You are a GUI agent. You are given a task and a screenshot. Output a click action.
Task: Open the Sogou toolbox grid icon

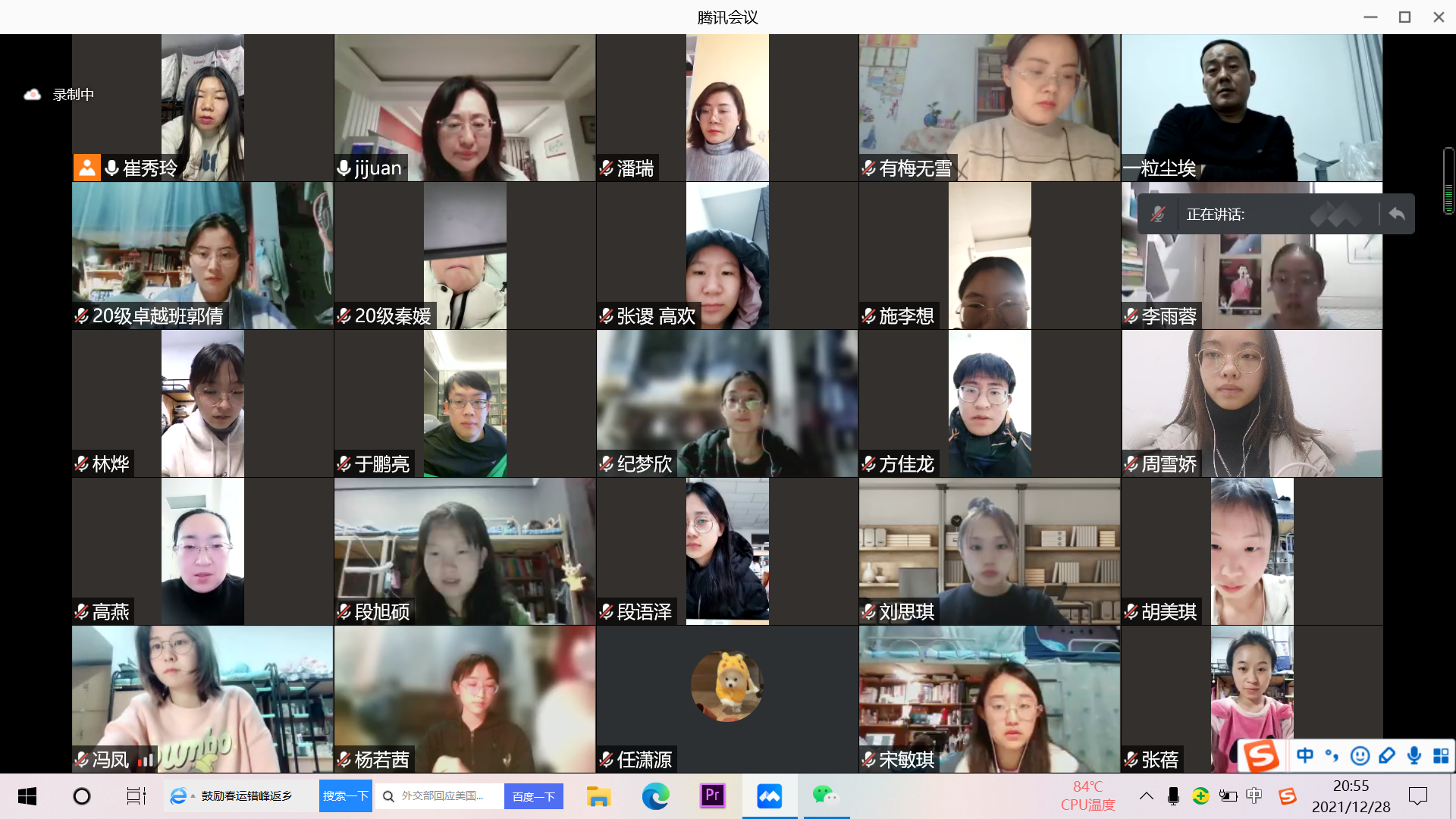point(1441,755)
